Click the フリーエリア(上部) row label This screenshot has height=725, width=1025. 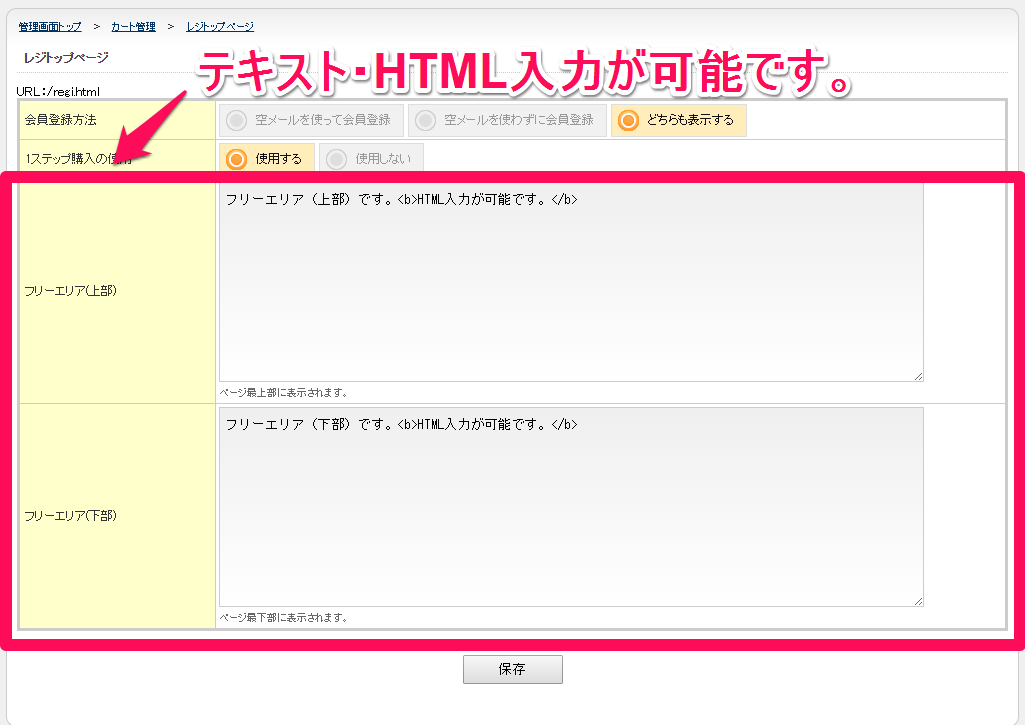[x=68, y=291]
